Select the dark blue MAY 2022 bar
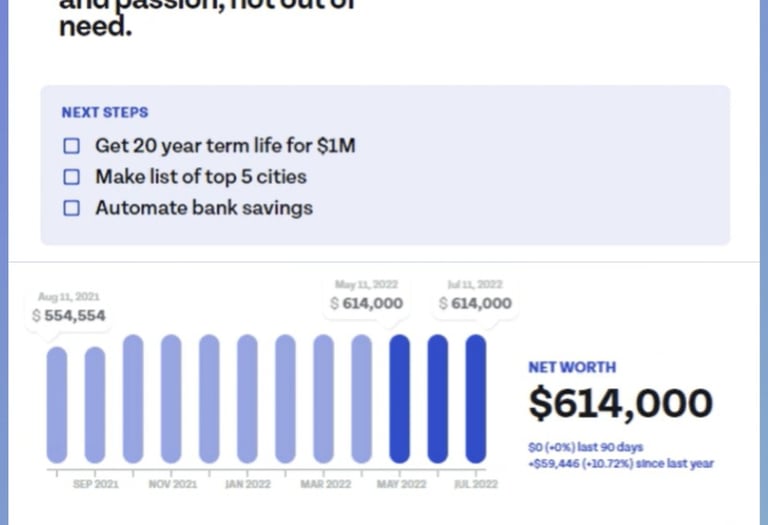The height and width of the screenshot is (525, 768). tap(400, 398)
